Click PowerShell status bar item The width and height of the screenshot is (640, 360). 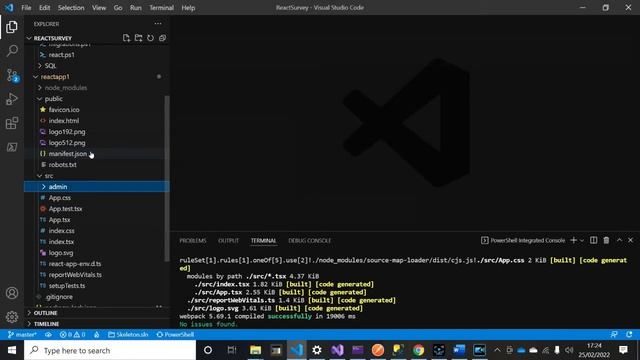[x=175, y=335]
